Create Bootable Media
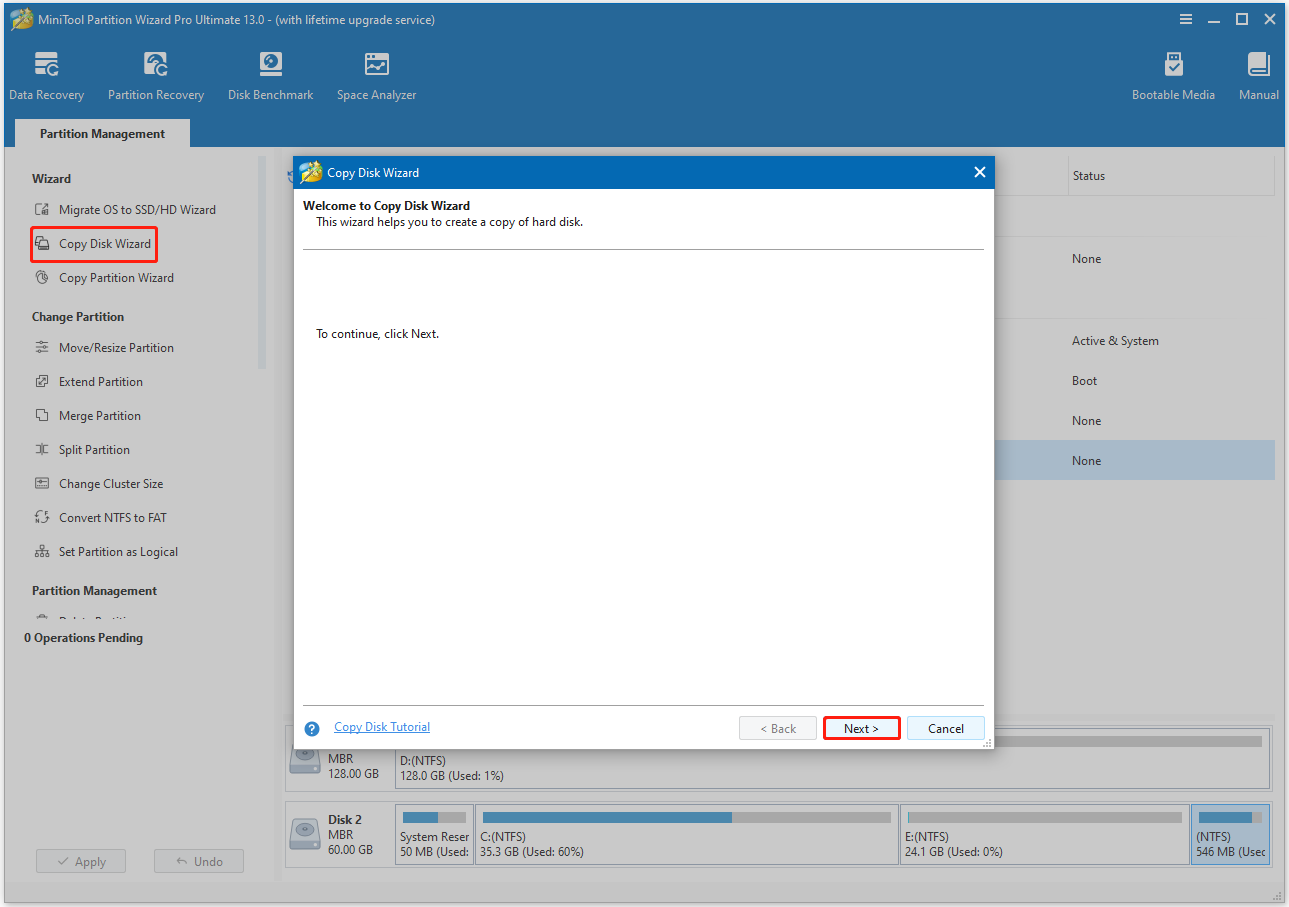The width and height of the screenshot is (1289, 907). pos(1173,75)
